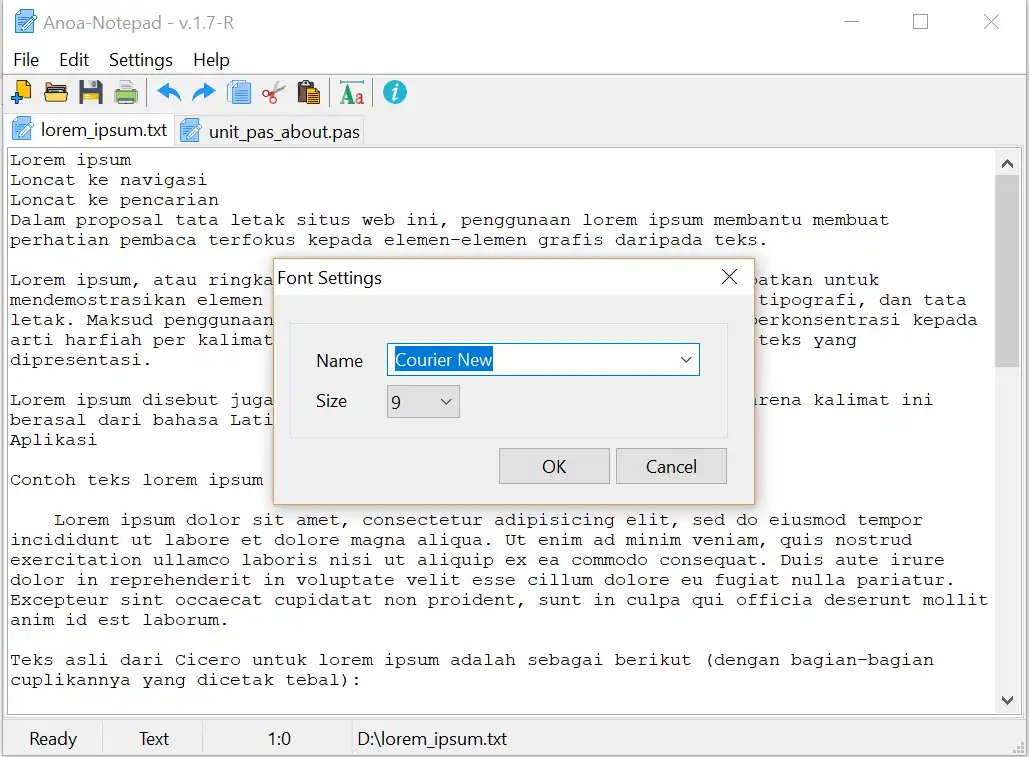
Task: Click the 'dipresentasi.' line in the editor
Action: point(80,360)
